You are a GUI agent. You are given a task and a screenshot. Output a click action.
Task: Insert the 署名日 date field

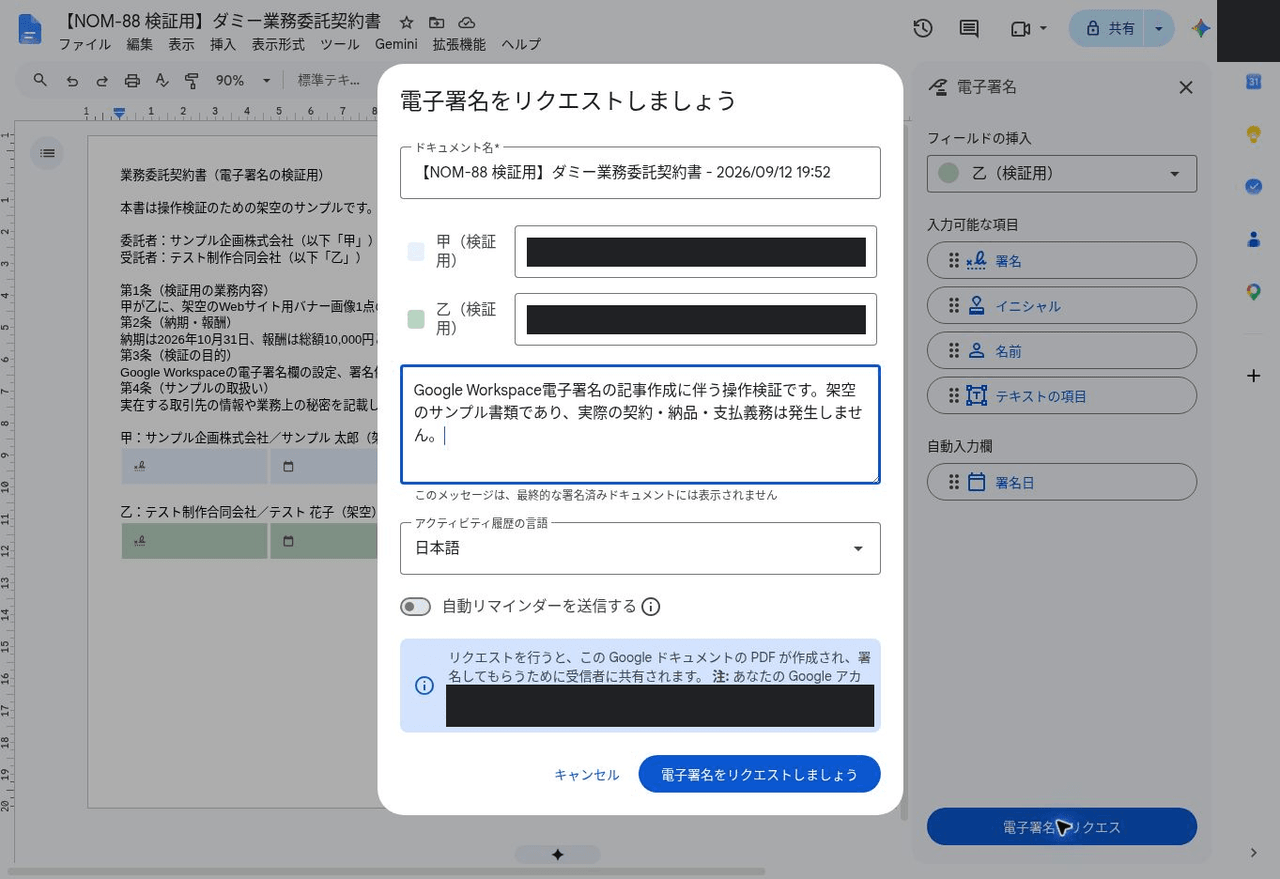pyautogui.click(x=1062, y=482)
